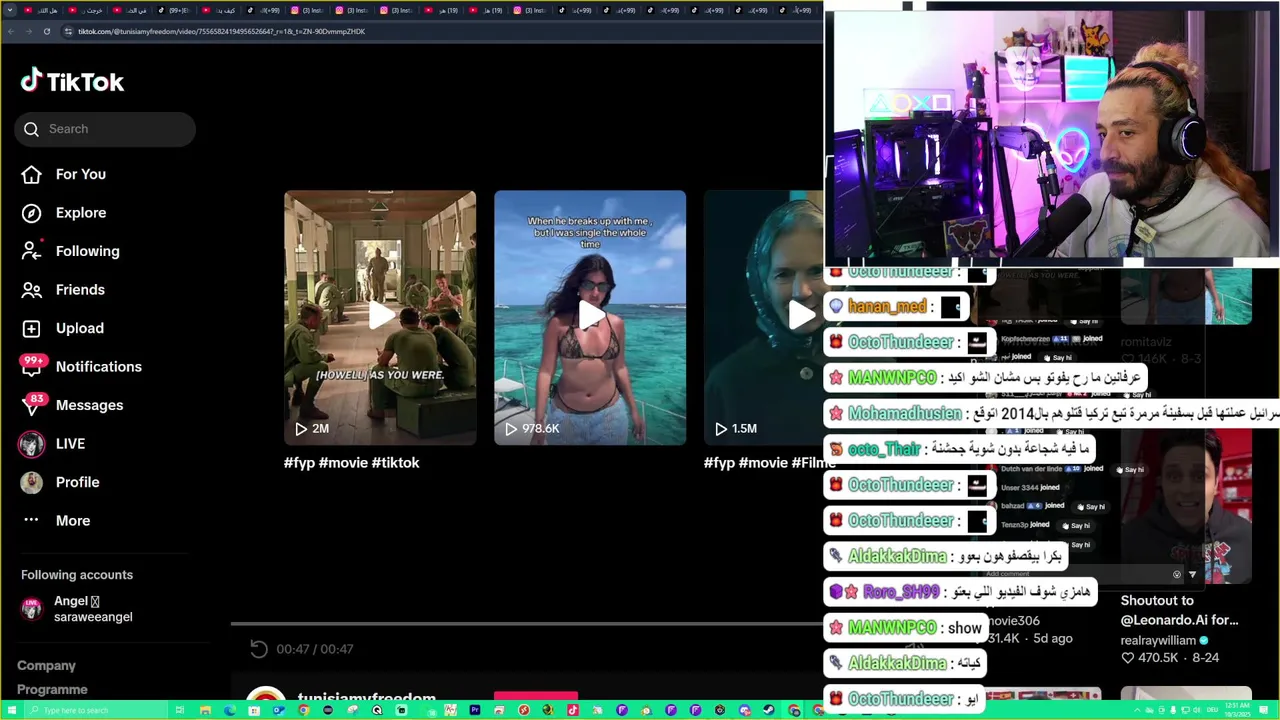Open your Profile page
Image resolution: width=1280 pixels, height=720 pixels.
coord(77,482)
